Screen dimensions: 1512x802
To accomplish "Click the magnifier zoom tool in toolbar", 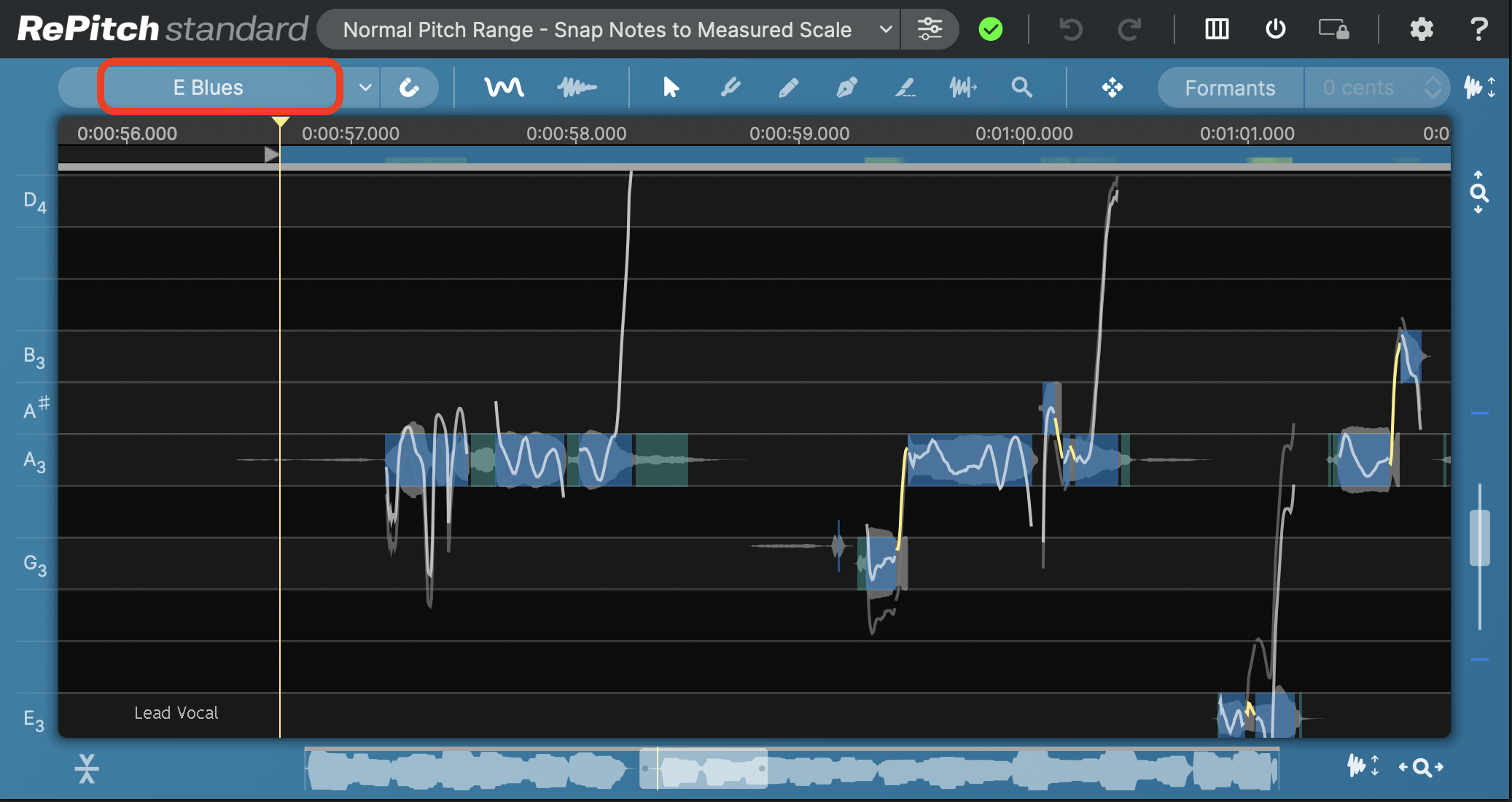I will (x=1021, y=88).
